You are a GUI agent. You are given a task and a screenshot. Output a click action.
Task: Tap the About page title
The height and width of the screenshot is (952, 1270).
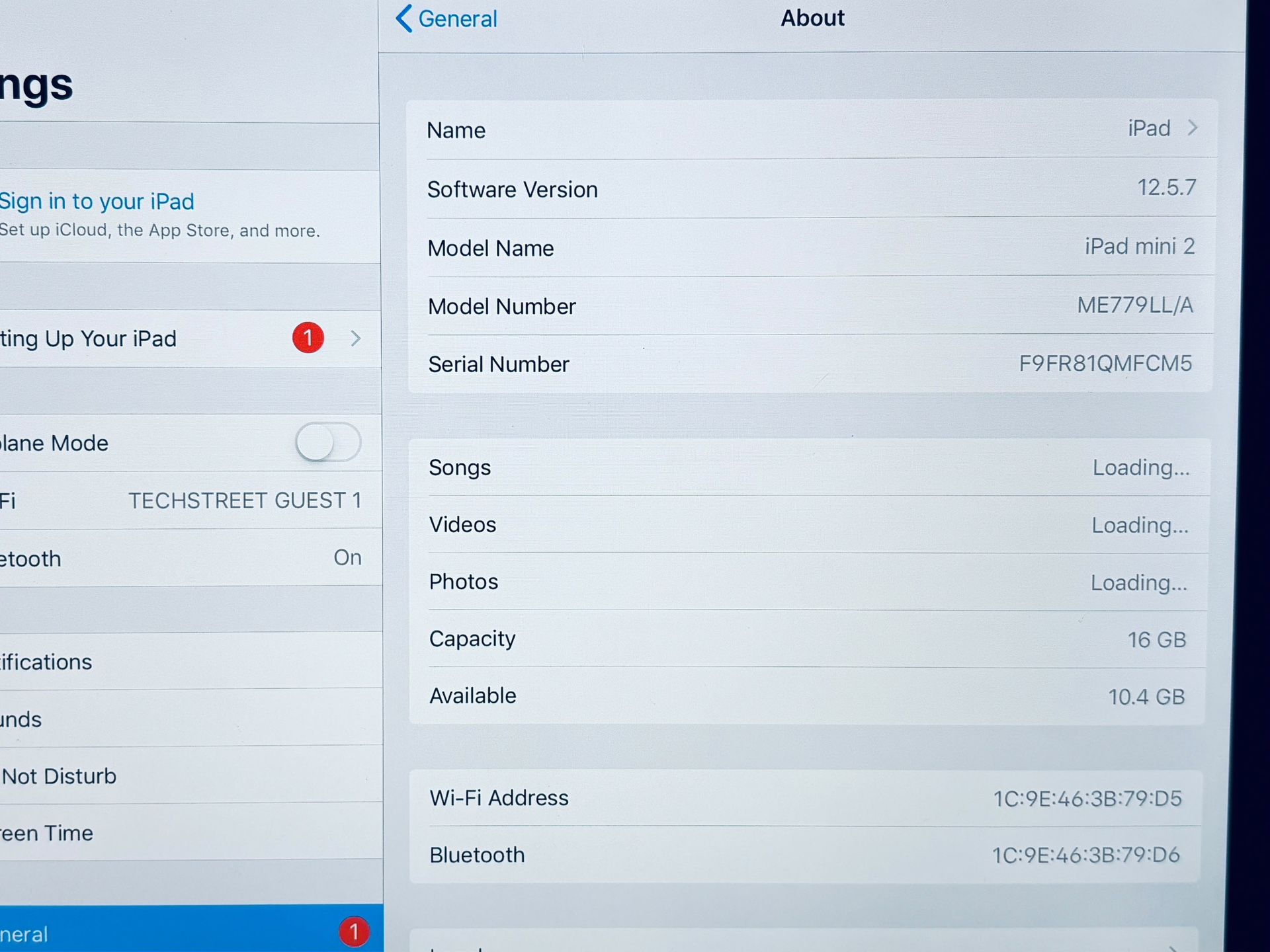[812, 18]
